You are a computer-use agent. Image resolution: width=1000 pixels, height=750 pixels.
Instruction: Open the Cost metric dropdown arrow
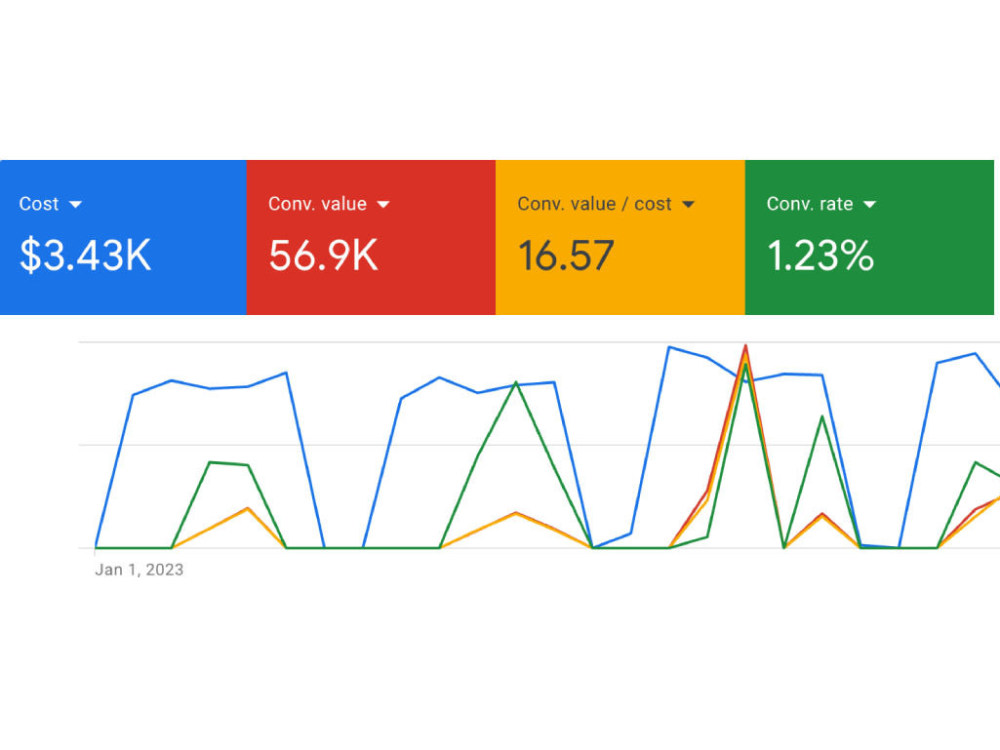point(75,205)
